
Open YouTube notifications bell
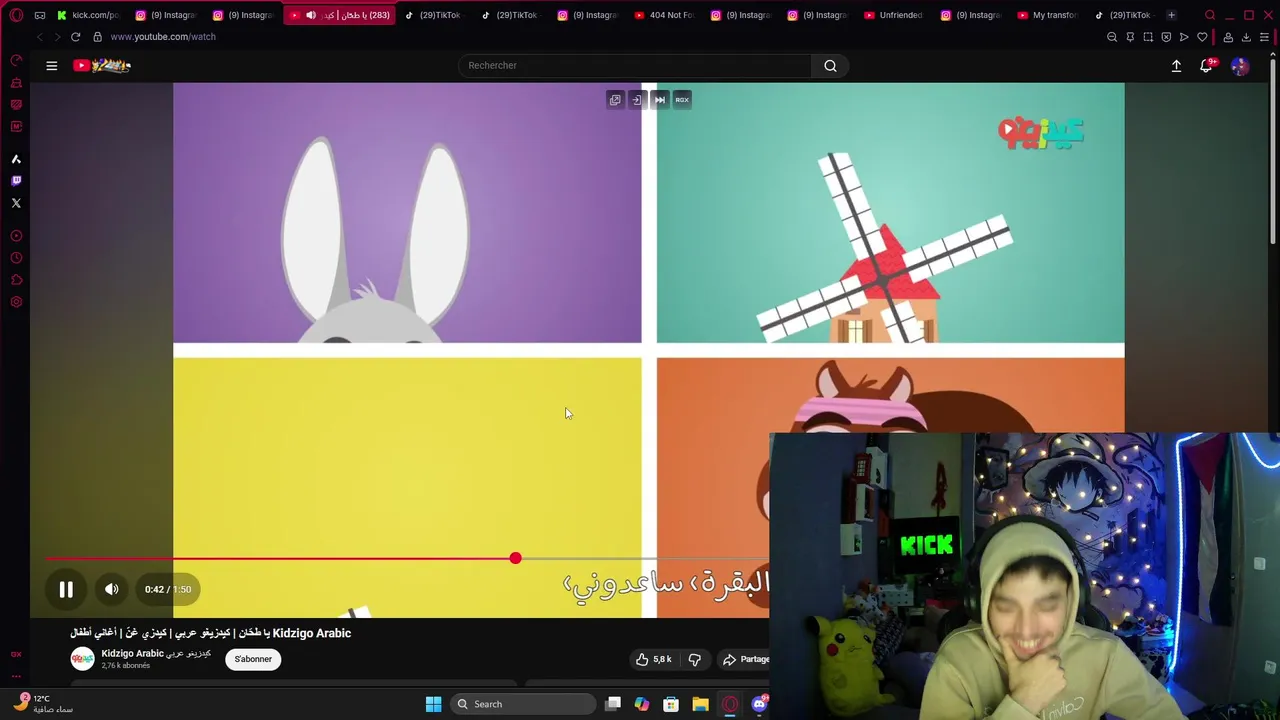pyautogui.click(x=1206, y=66)
